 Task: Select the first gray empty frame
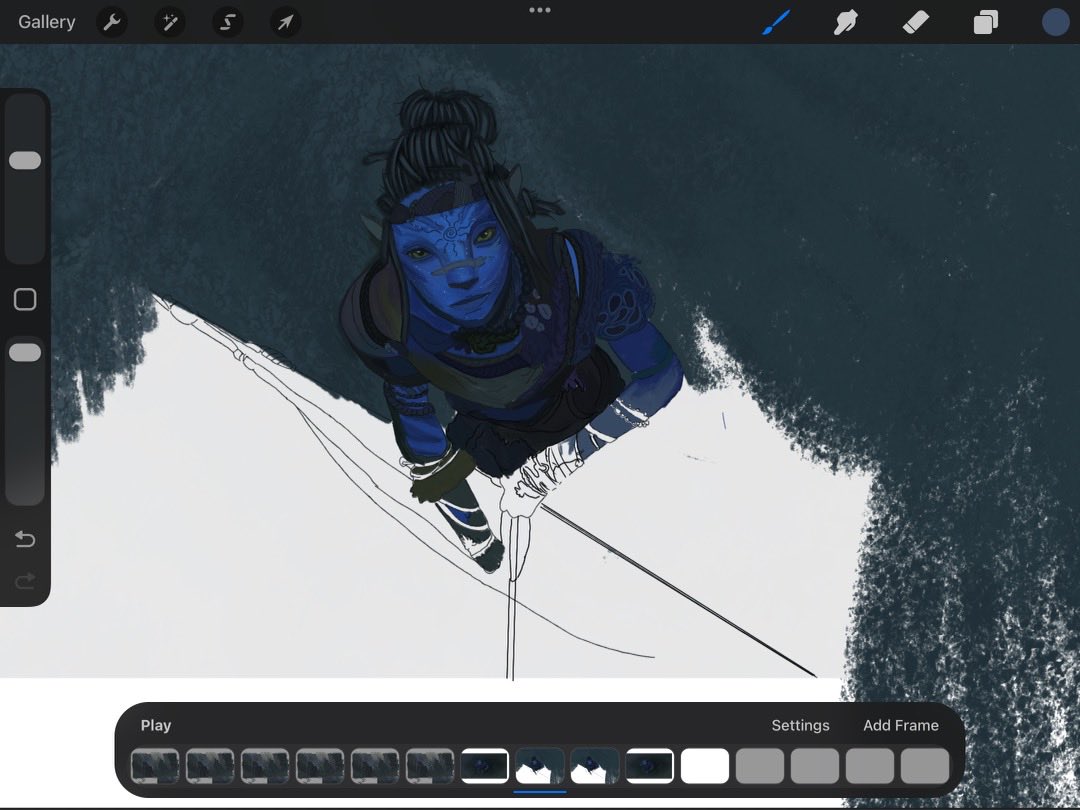[760, 766]
